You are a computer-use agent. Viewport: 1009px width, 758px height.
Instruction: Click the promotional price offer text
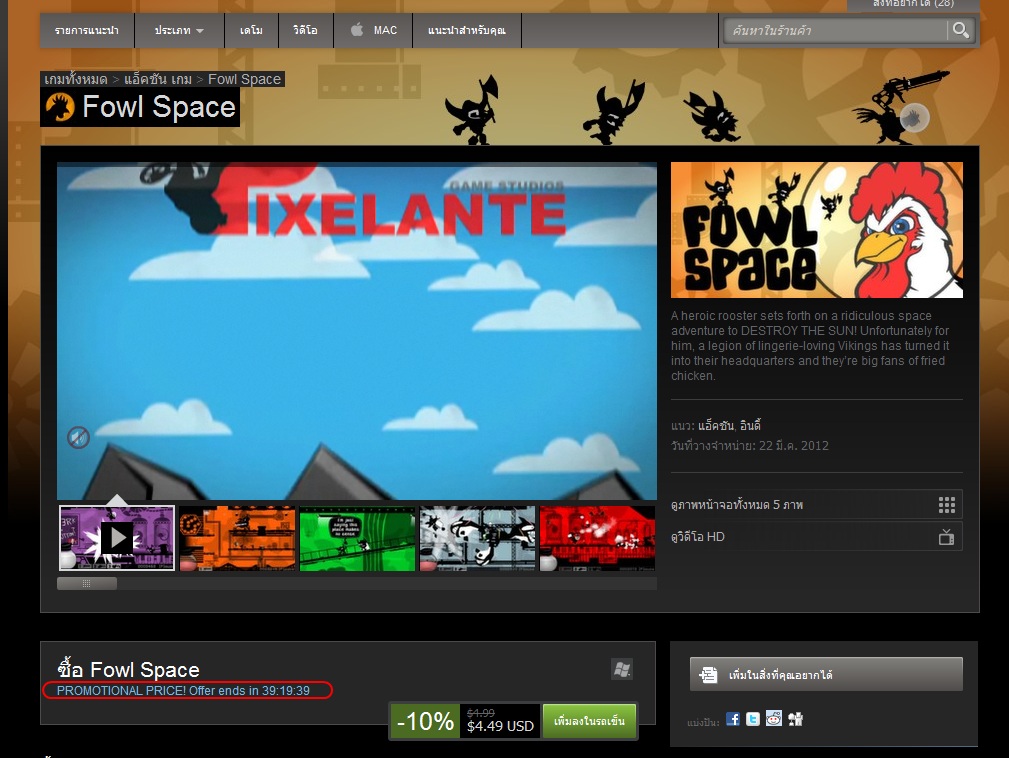[x=183, y=690]
